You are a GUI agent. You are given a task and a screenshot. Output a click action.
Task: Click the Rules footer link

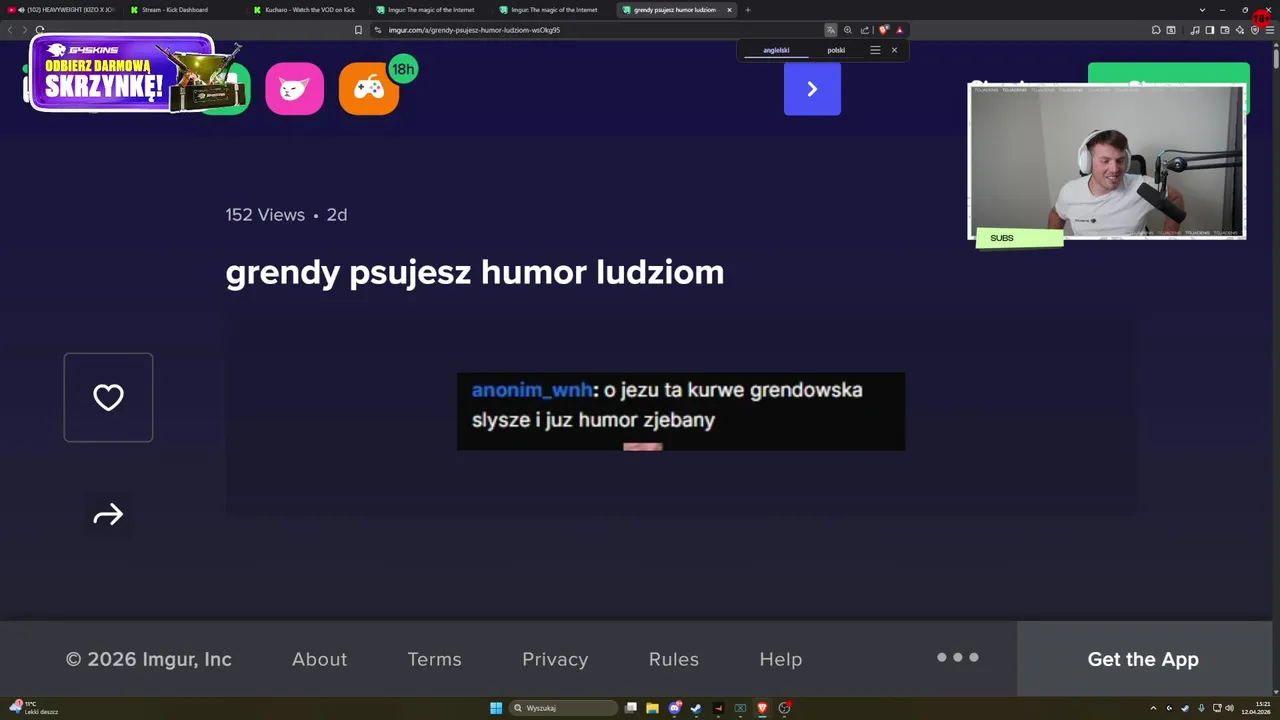674,659
